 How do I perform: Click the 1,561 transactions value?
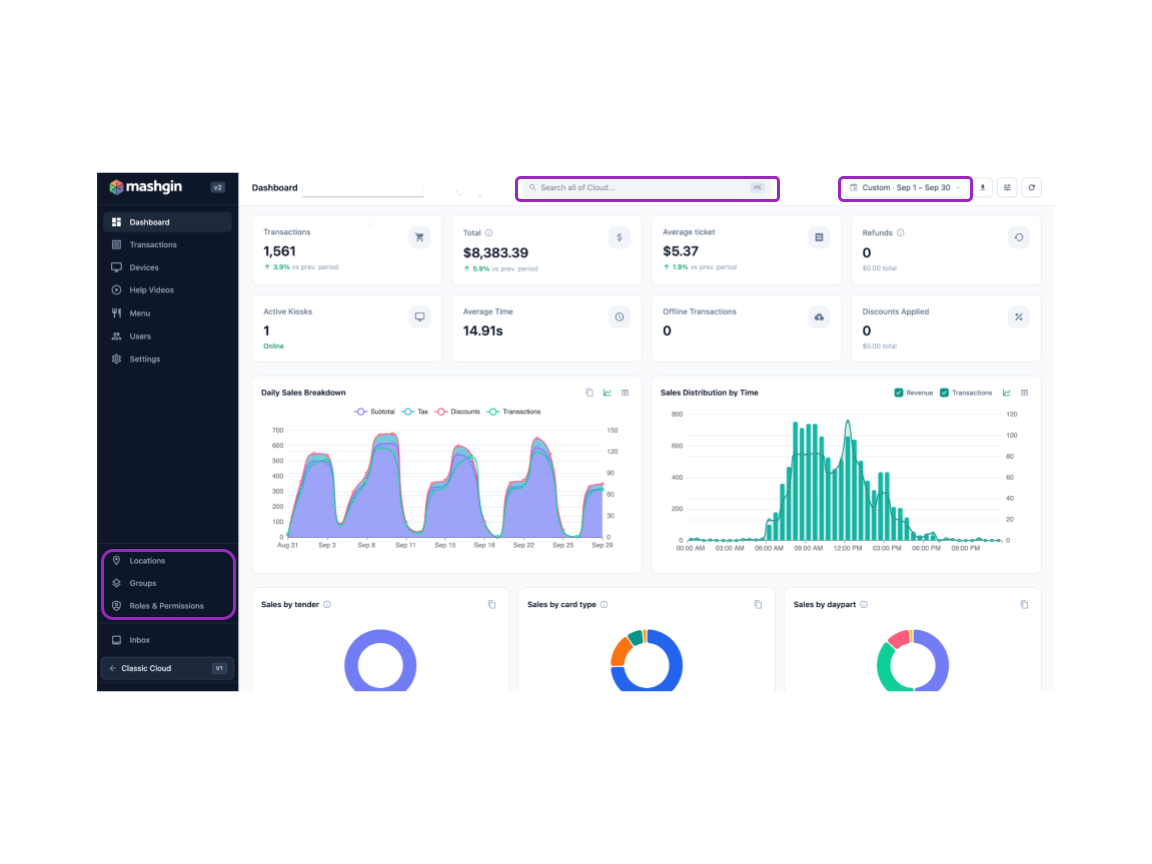(x=279, y=251)
